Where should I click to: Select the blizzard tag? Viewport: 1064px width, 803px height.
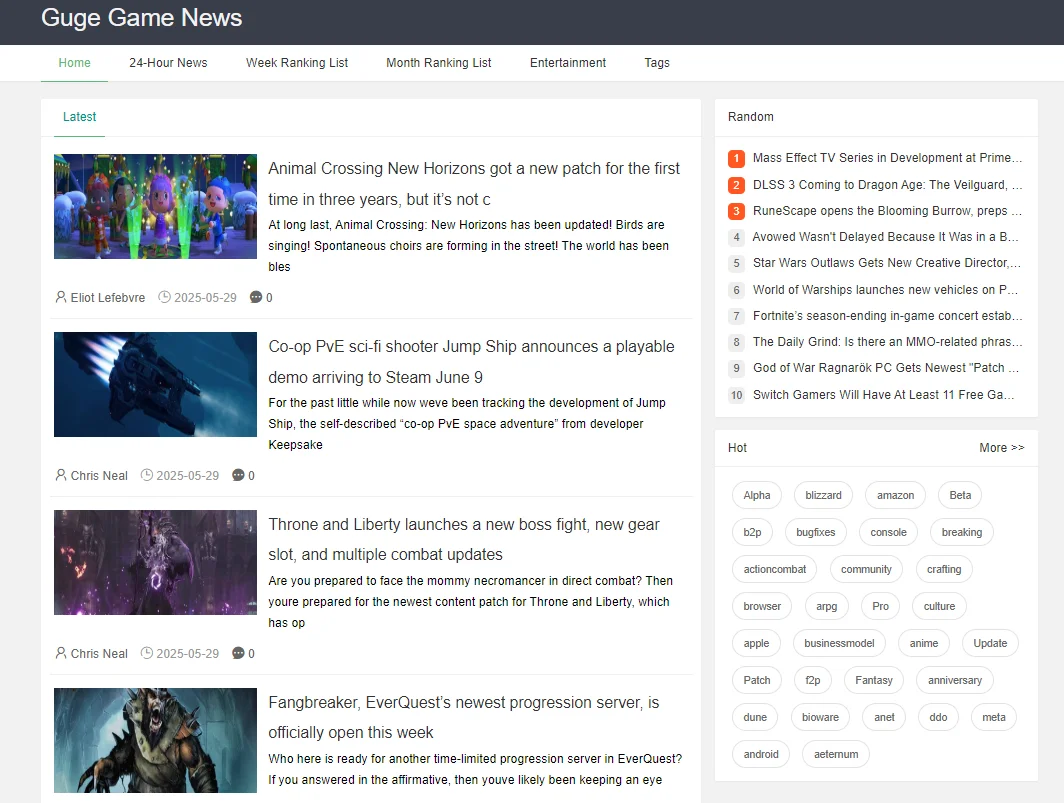823,495
